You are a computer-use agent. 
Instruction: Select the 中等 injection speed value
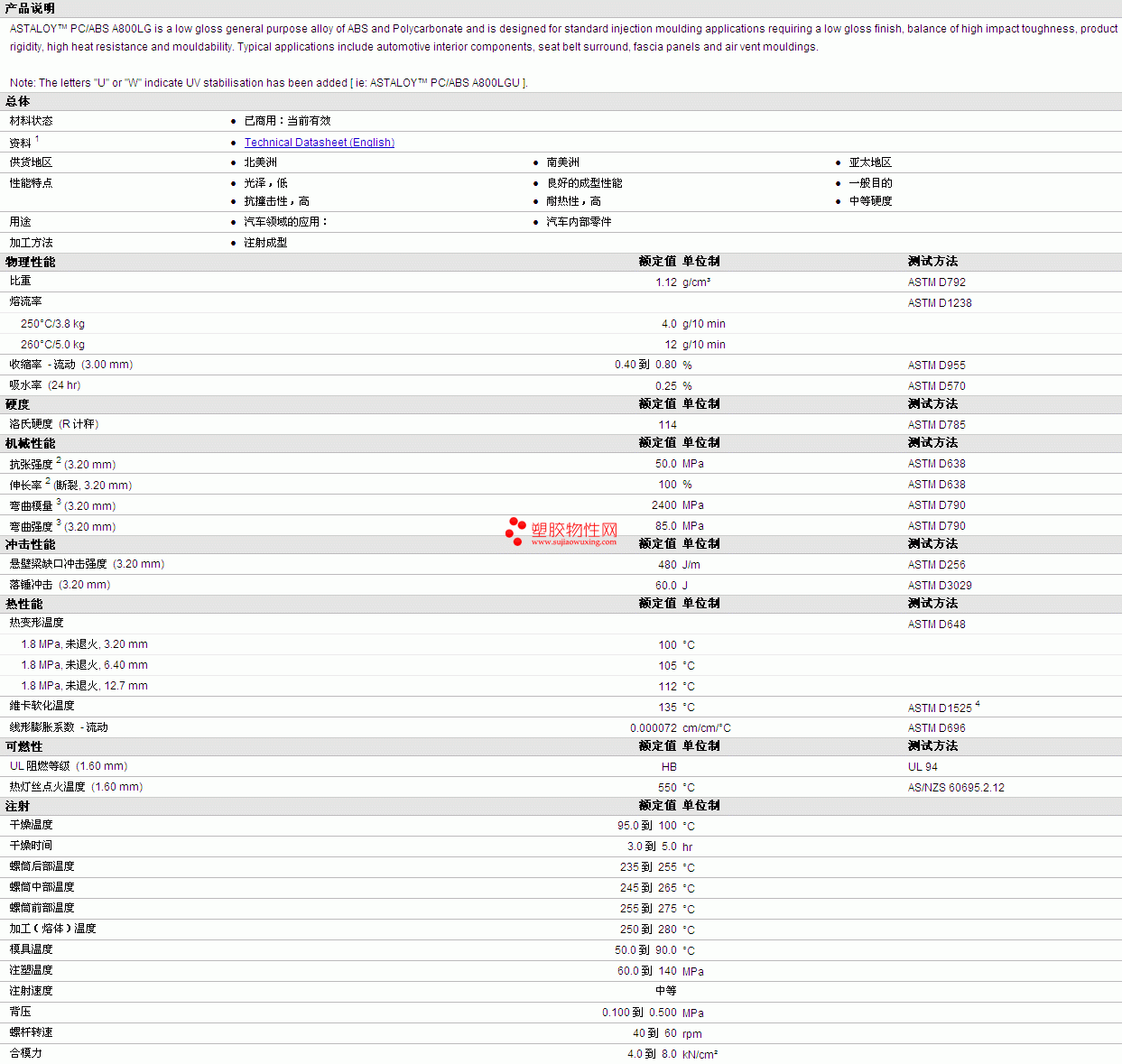666,991
